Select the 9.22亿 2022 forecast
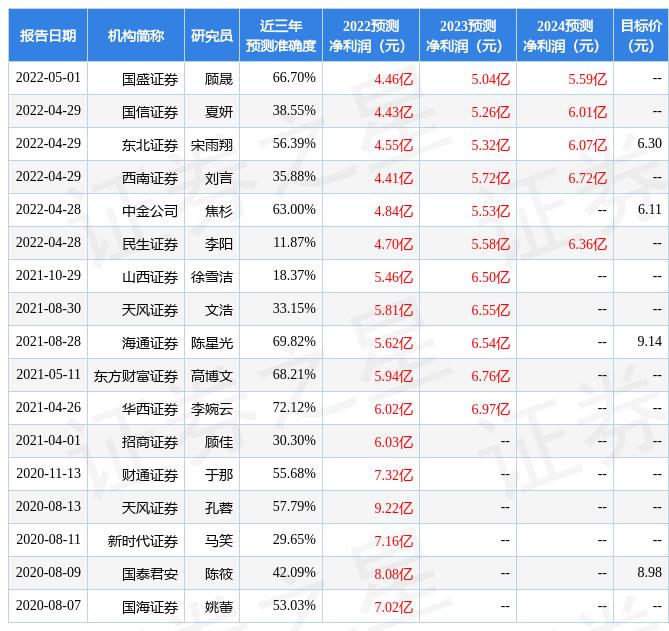669x631 pixels. 393,508
